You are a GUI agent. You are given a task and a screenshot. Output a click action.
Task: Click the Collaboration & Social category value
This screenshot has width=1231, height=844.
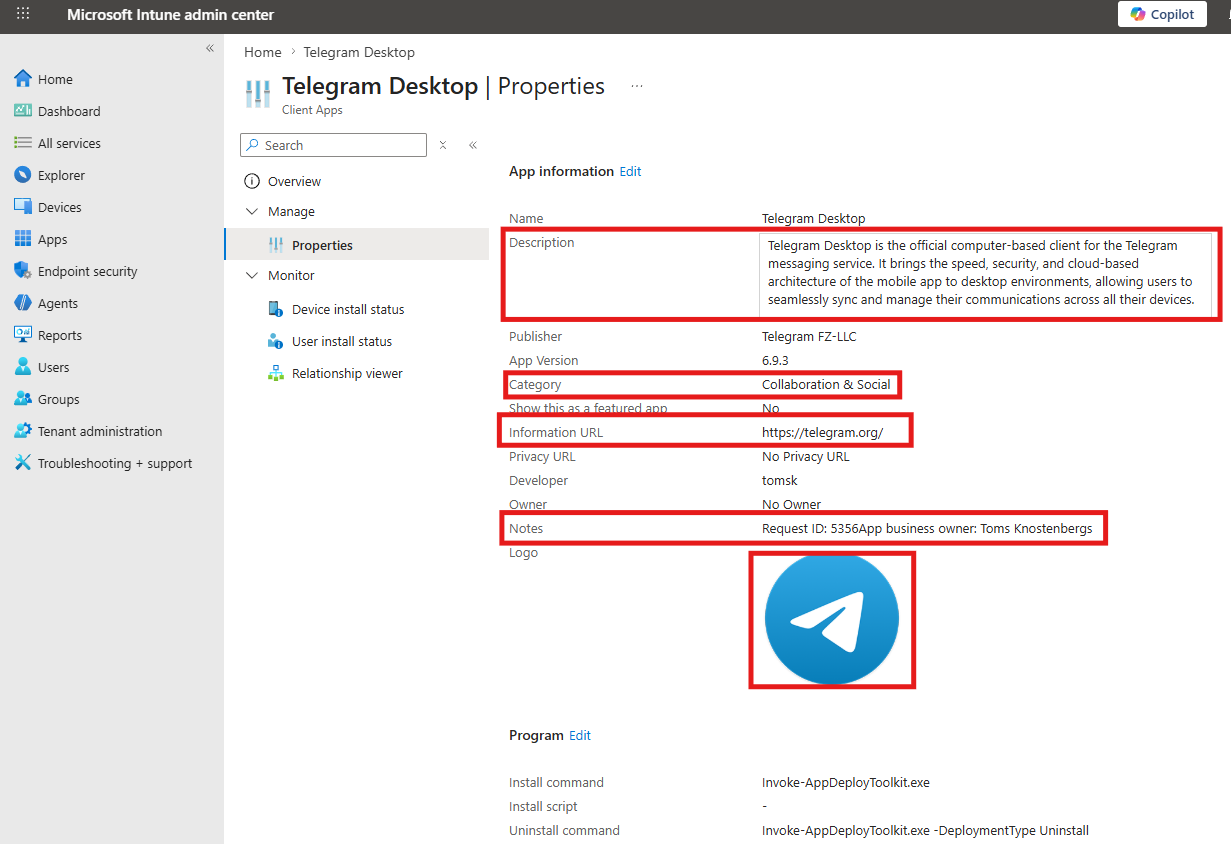[826, 384]
